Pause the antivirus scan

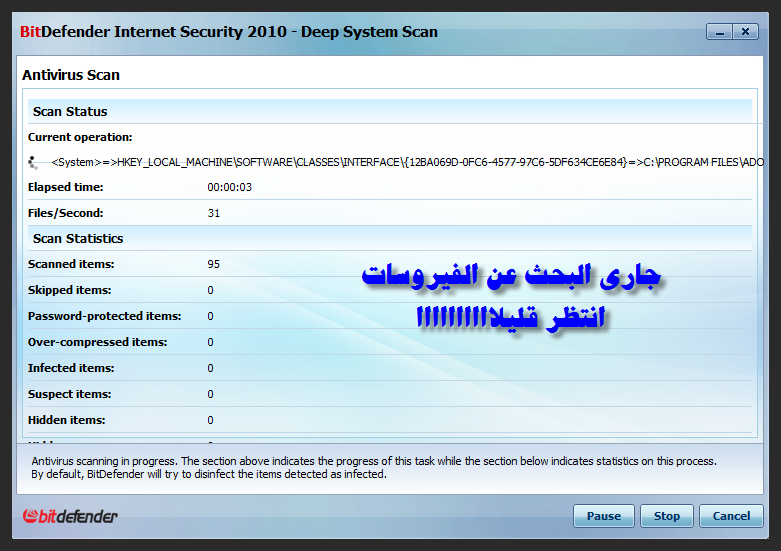[x=604, y=516]
